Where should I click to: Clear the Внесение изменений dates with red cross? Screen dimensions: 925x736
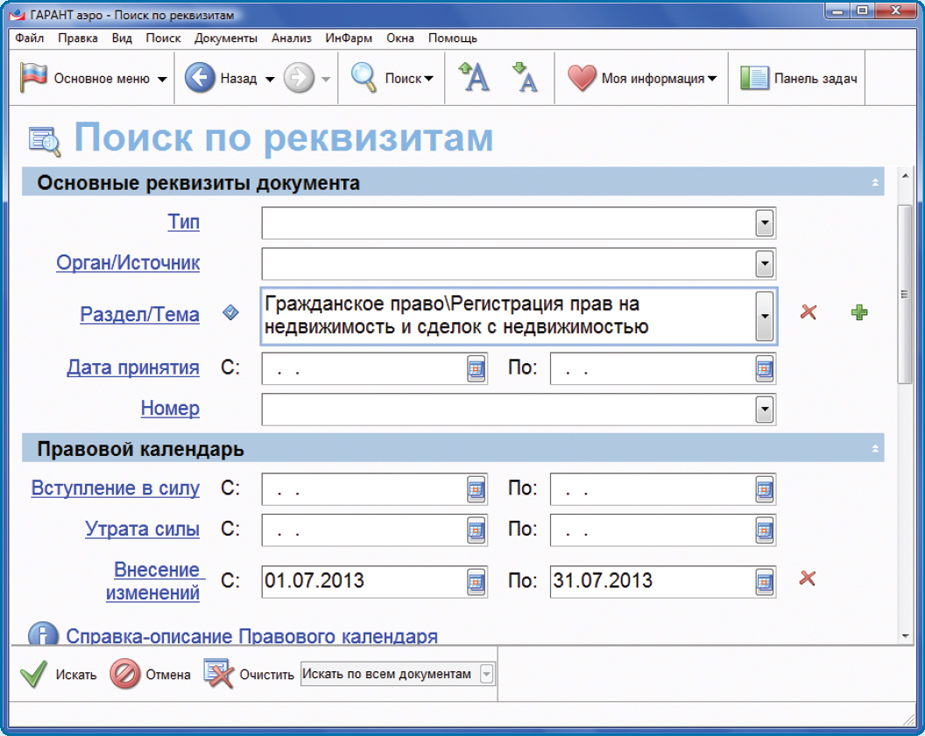click(808, 578)
